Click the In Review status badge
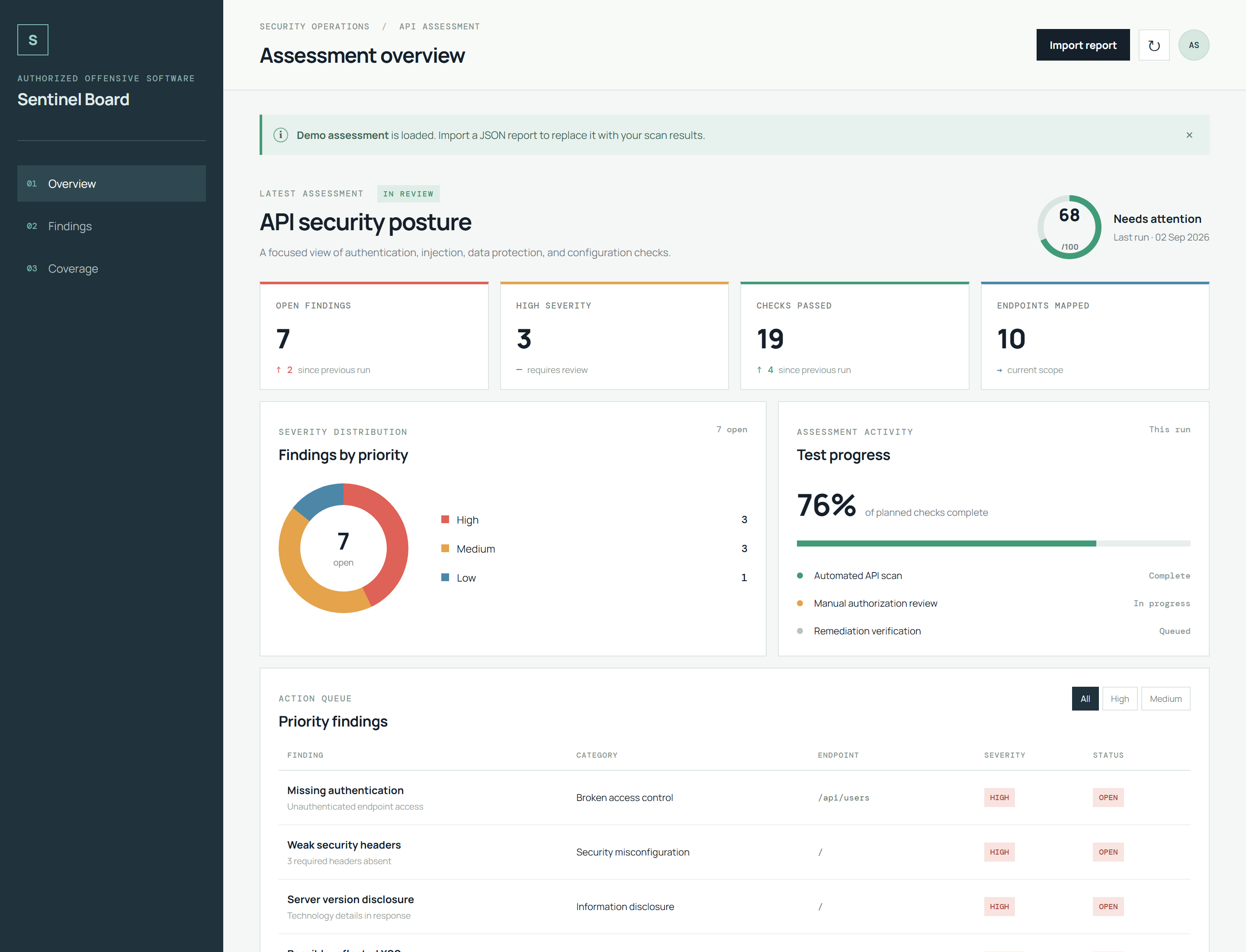Viewport: 1246px width, 952px height. click(x=408, y=194)
